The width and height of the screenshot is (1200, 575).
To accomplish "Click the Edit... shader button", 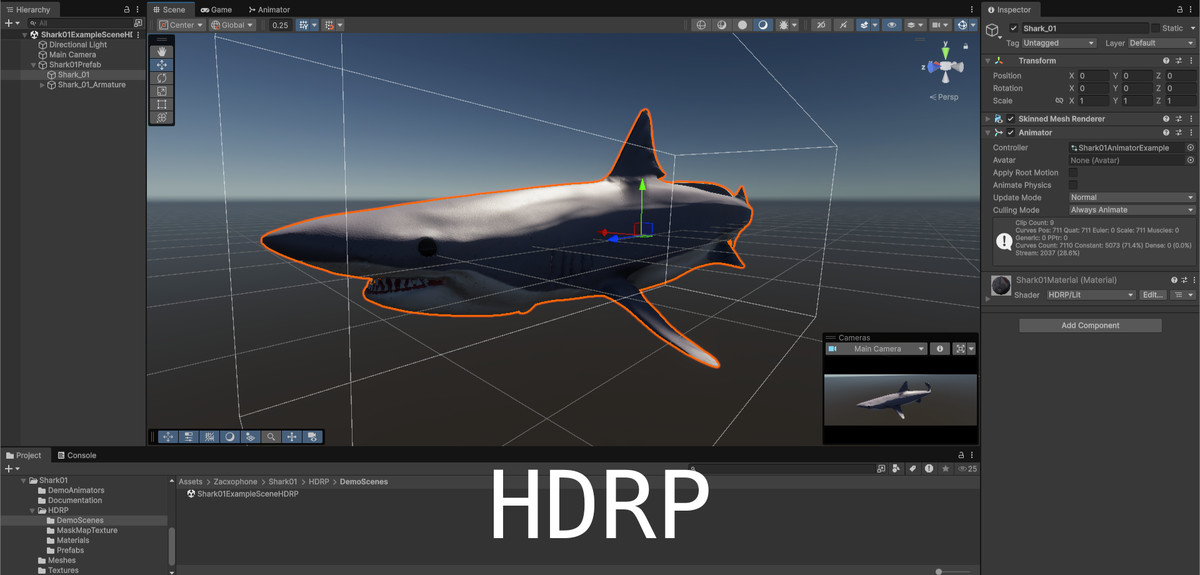I will point(1153,295).
